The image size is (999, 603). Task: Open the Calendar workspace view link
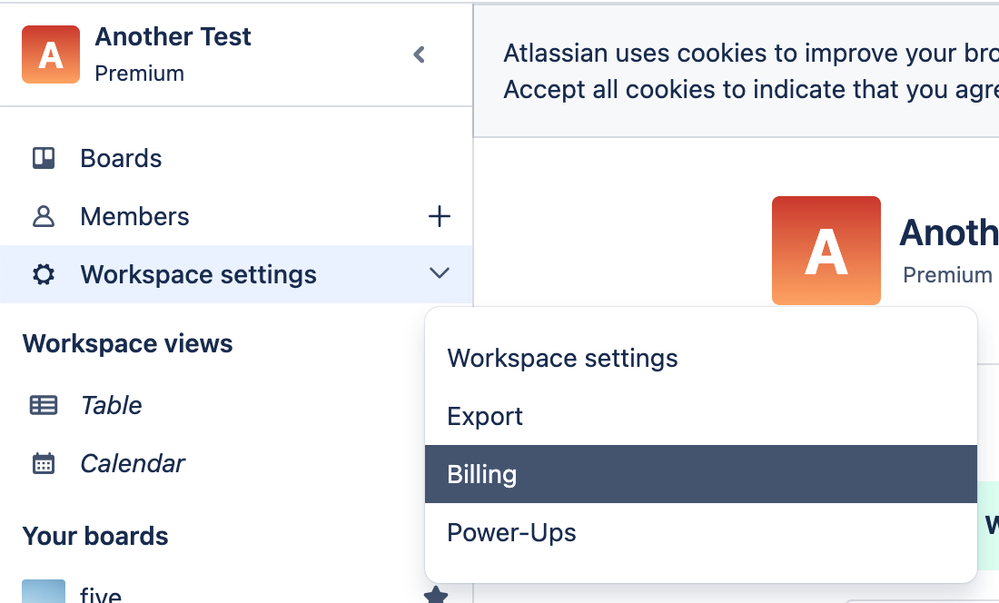[132, 463]
